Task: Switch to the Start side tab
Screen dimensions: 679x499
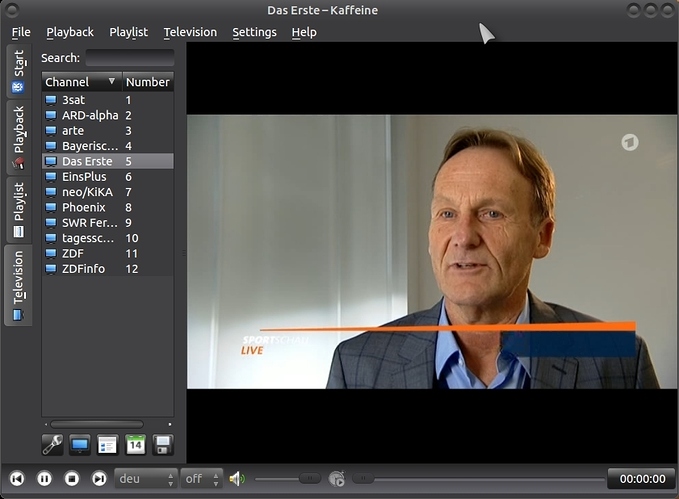Action: tap(18, 71)
